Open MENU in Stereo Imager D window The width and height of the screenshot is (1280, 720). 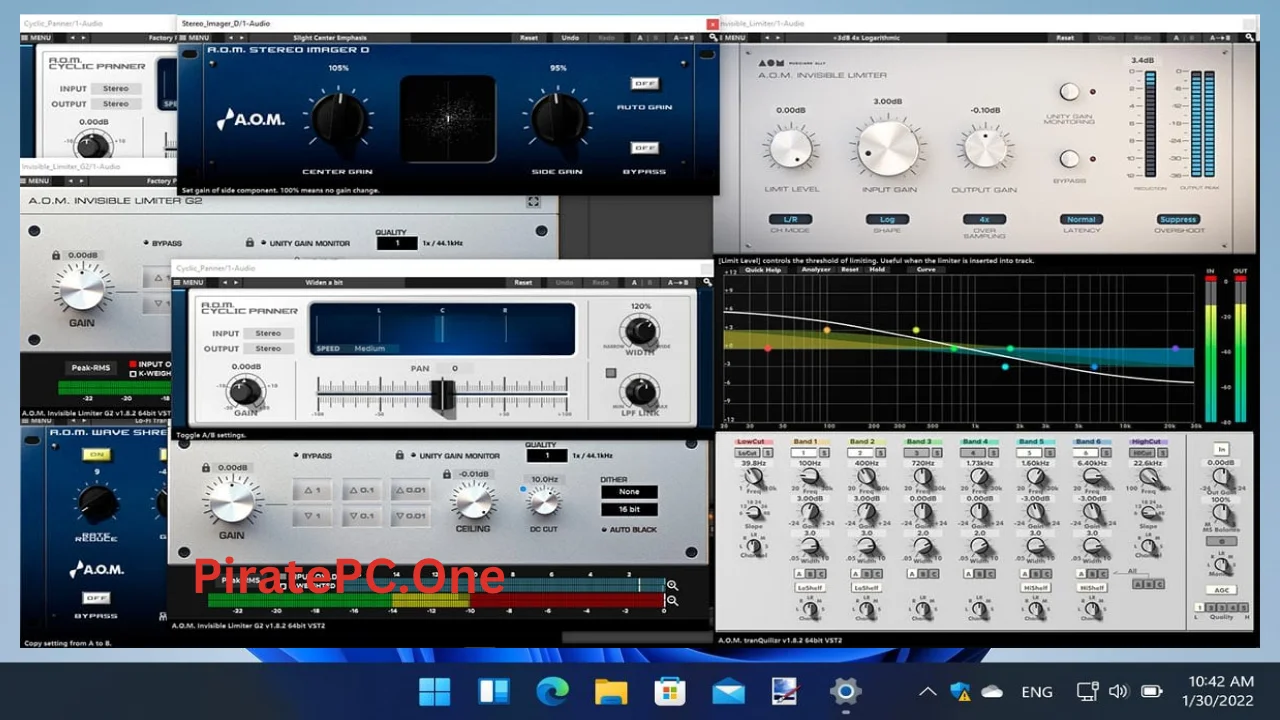[x=194, y=38]
